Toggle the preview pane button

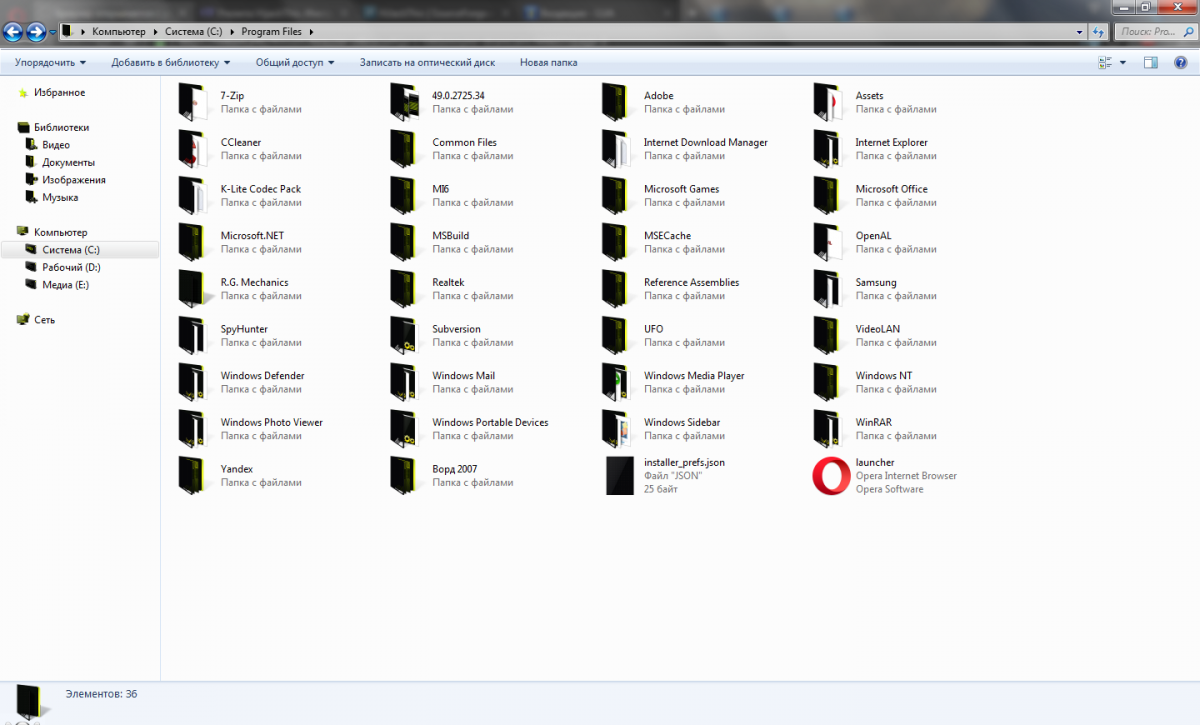click(x=1151, y=62)
